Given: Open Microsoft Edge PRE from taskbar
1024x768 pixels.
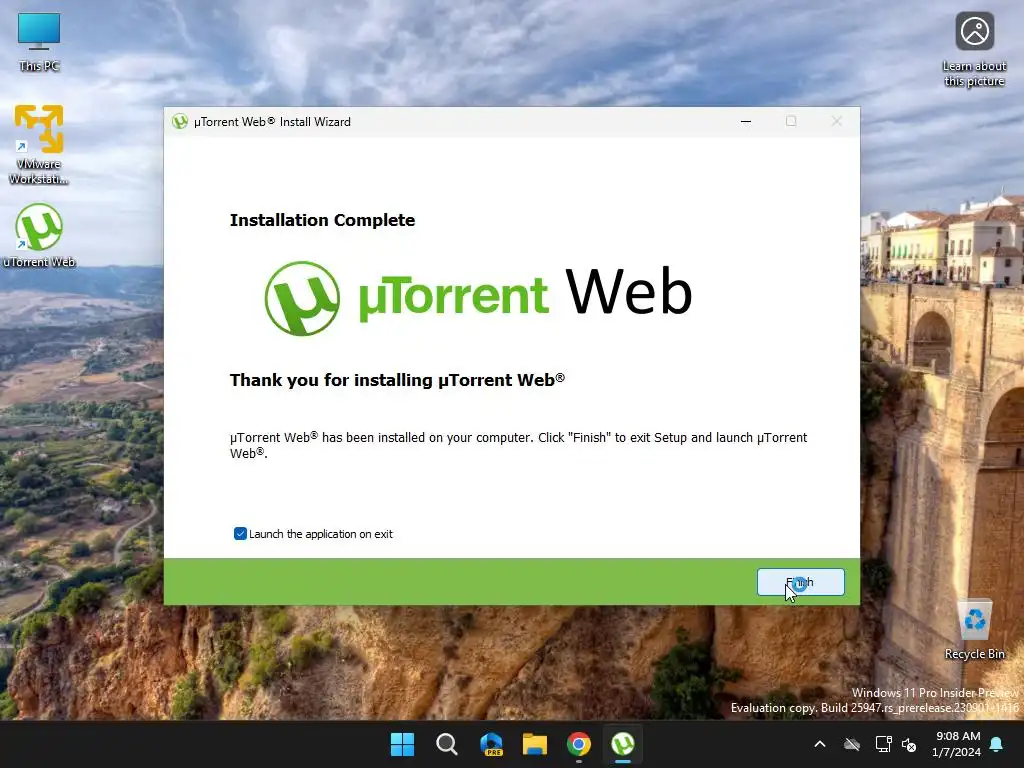Looking at the screenshot, I should 491,744.
